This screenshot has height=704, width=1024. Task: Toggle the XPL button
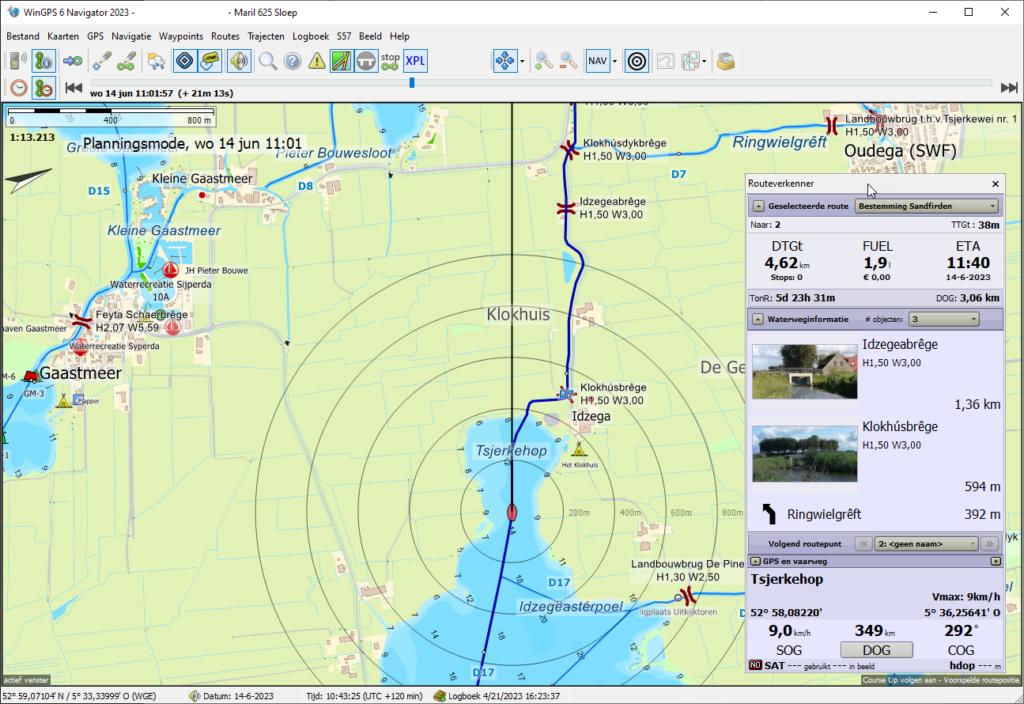click(x=415, y=61)
